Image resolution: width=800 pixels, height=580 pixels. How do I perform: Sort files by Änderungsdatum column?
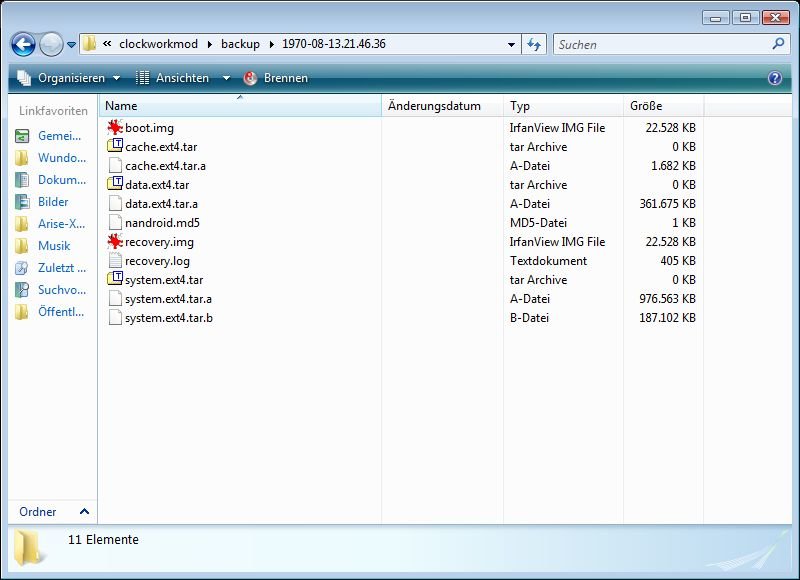click(442, 106)
